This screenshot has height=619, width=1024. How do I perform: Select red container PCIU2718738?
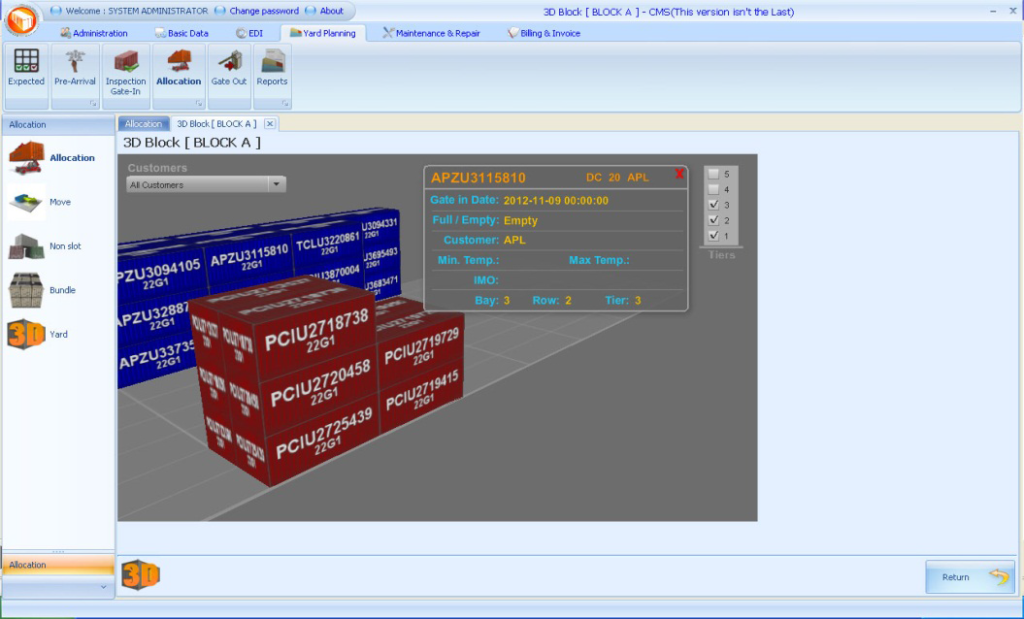(x=316, y=333)
